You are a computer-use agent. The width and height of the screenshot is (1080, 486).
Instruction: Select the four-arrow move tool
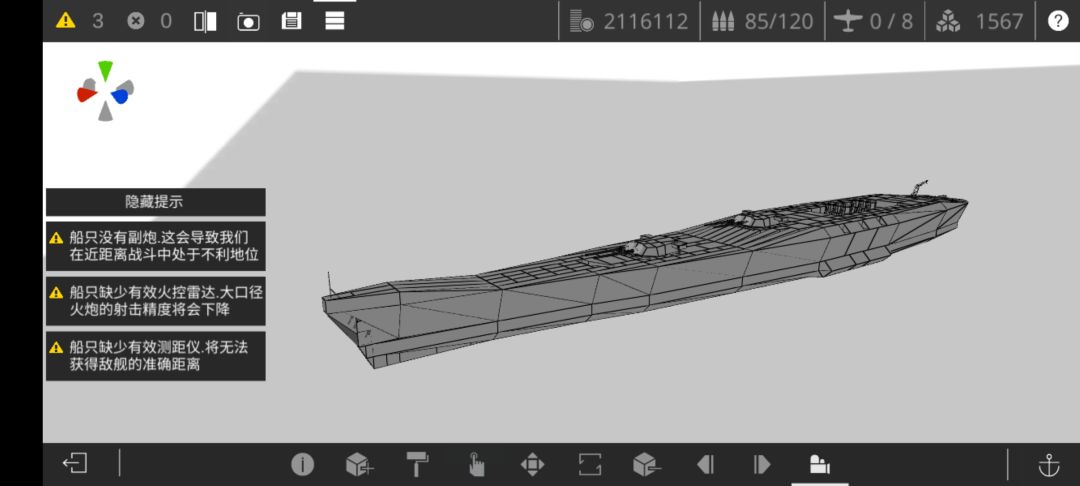tap(532, 465)
